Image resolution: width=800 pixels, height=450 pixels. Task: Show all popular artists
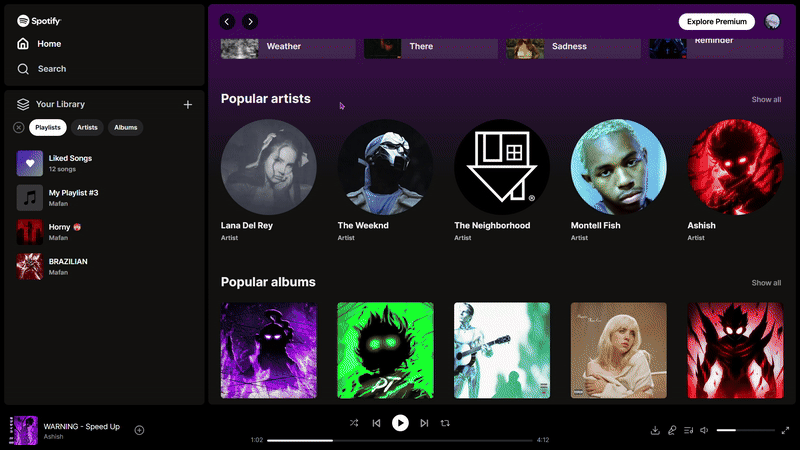pyautogui.click(x=766, y=99)
